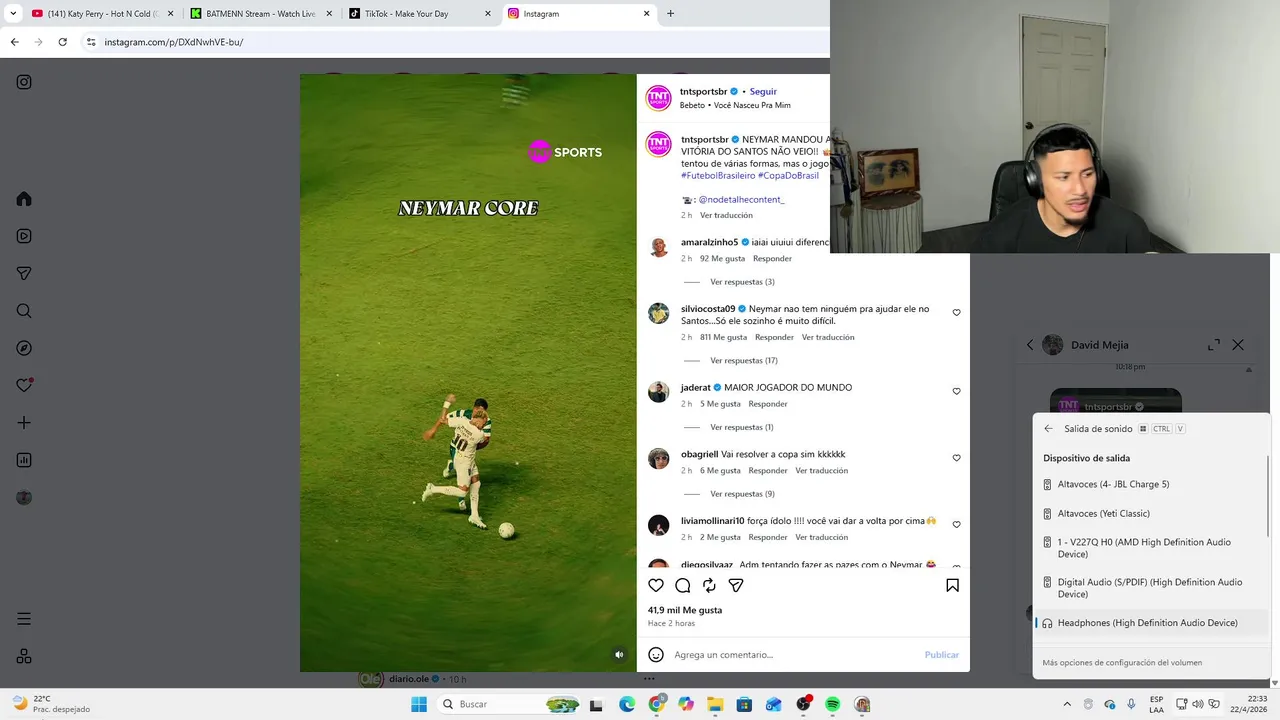Expand Ver respuestas (17) under silviocosta09
Screen dimensions: 1280x720
[x=744, y=361]
